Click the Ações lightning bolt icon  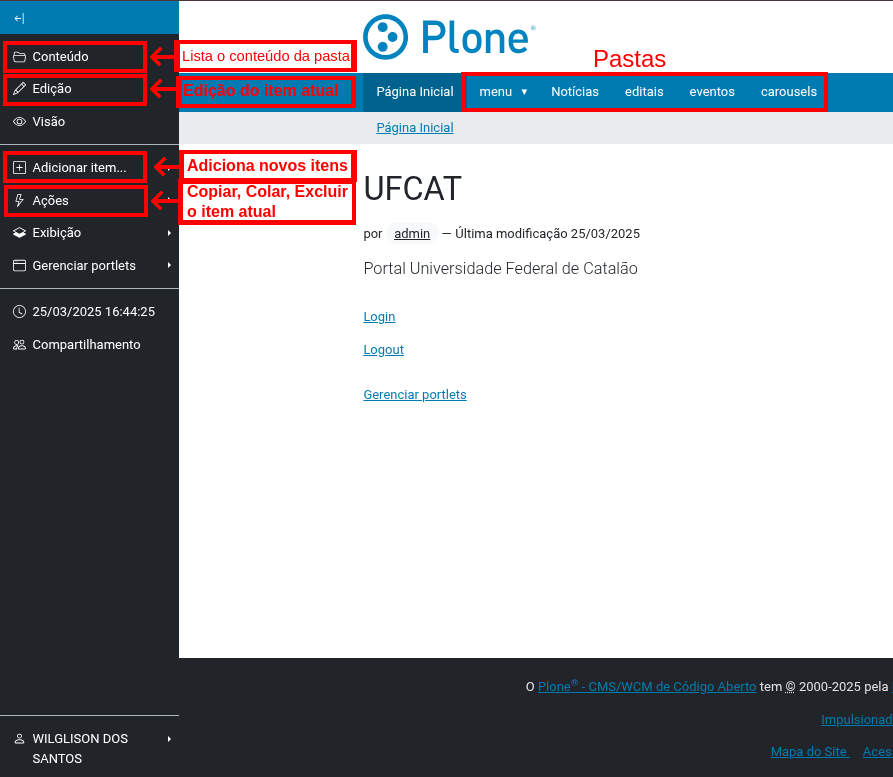19,201
